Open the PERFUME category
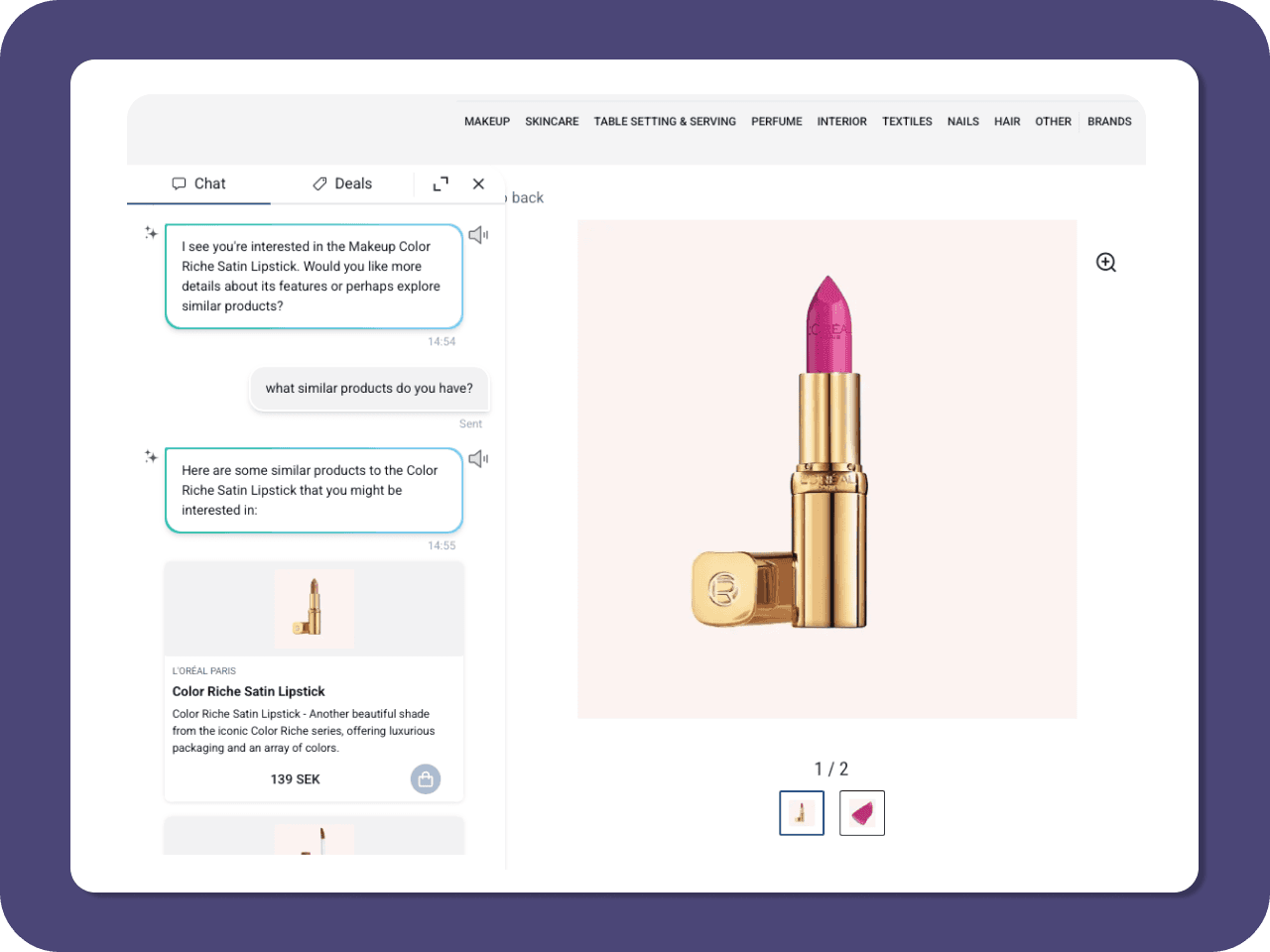Viewport: 1270px width, 952px height. click(x=776, y=121)
